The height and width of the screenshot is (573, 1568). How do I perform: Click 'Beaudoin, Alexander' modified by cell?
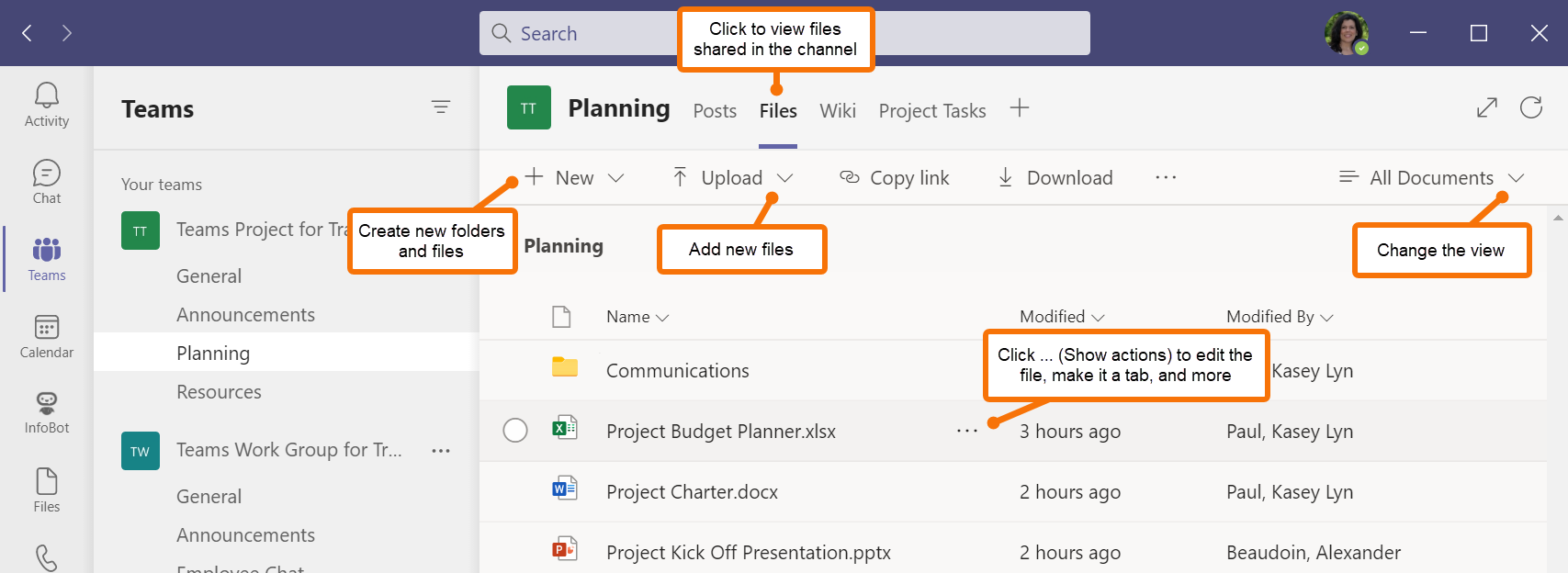(1314, 553)
